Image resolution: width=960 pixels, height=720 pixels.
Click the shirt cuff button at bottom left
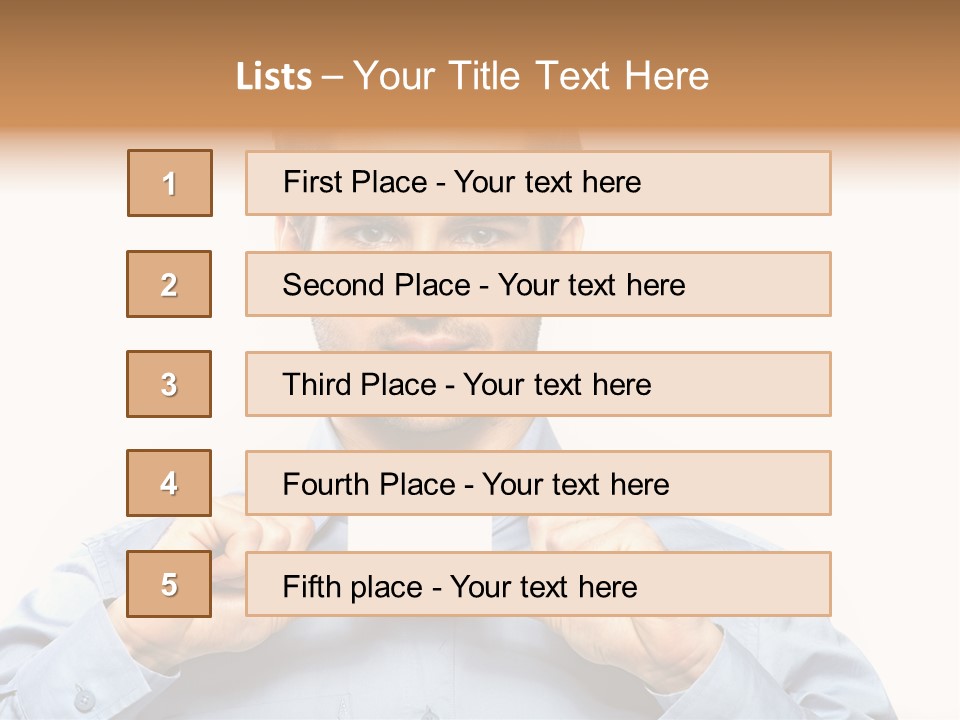(x=84, y=699)
